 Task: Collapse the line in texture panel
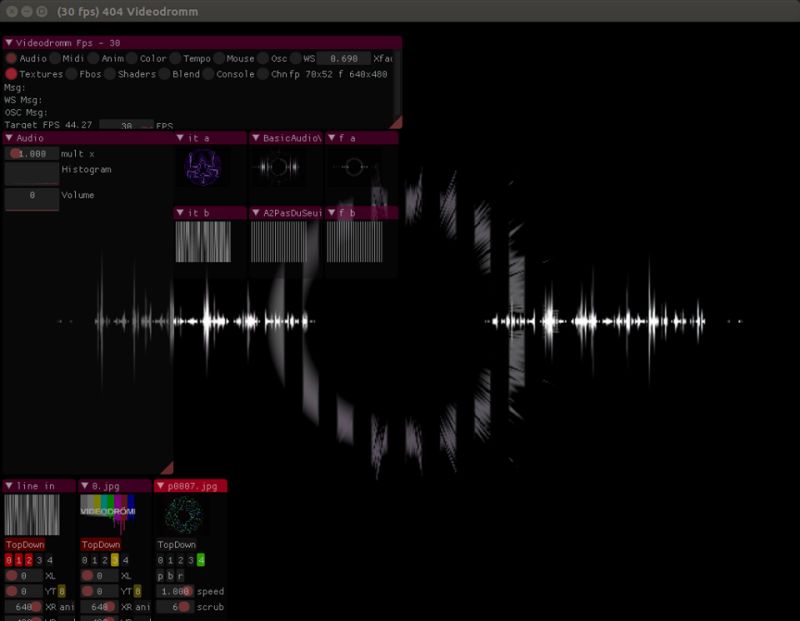(10, 486)
